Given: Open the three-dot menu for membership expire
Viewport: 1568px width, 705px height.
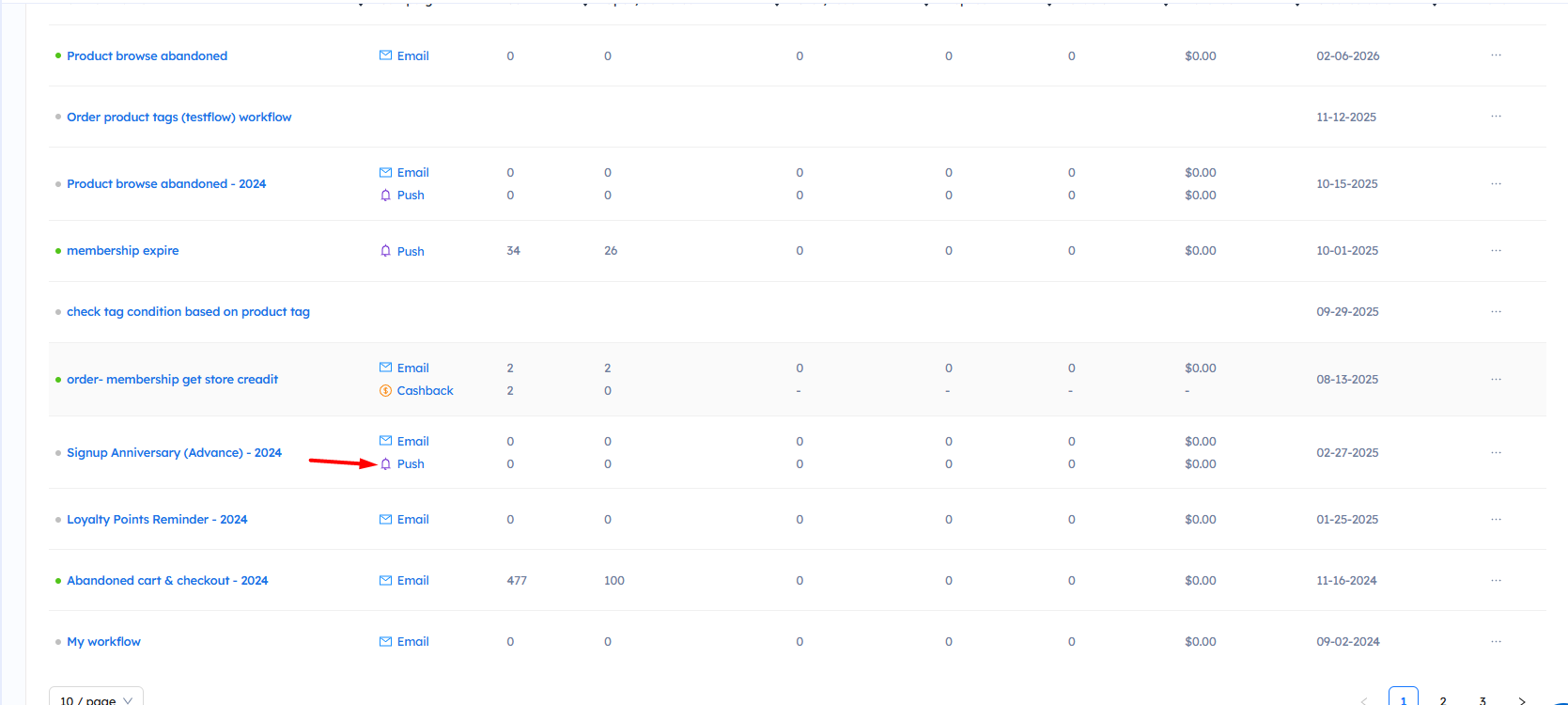Looking at the screenshot, I should coord(1496,251).
